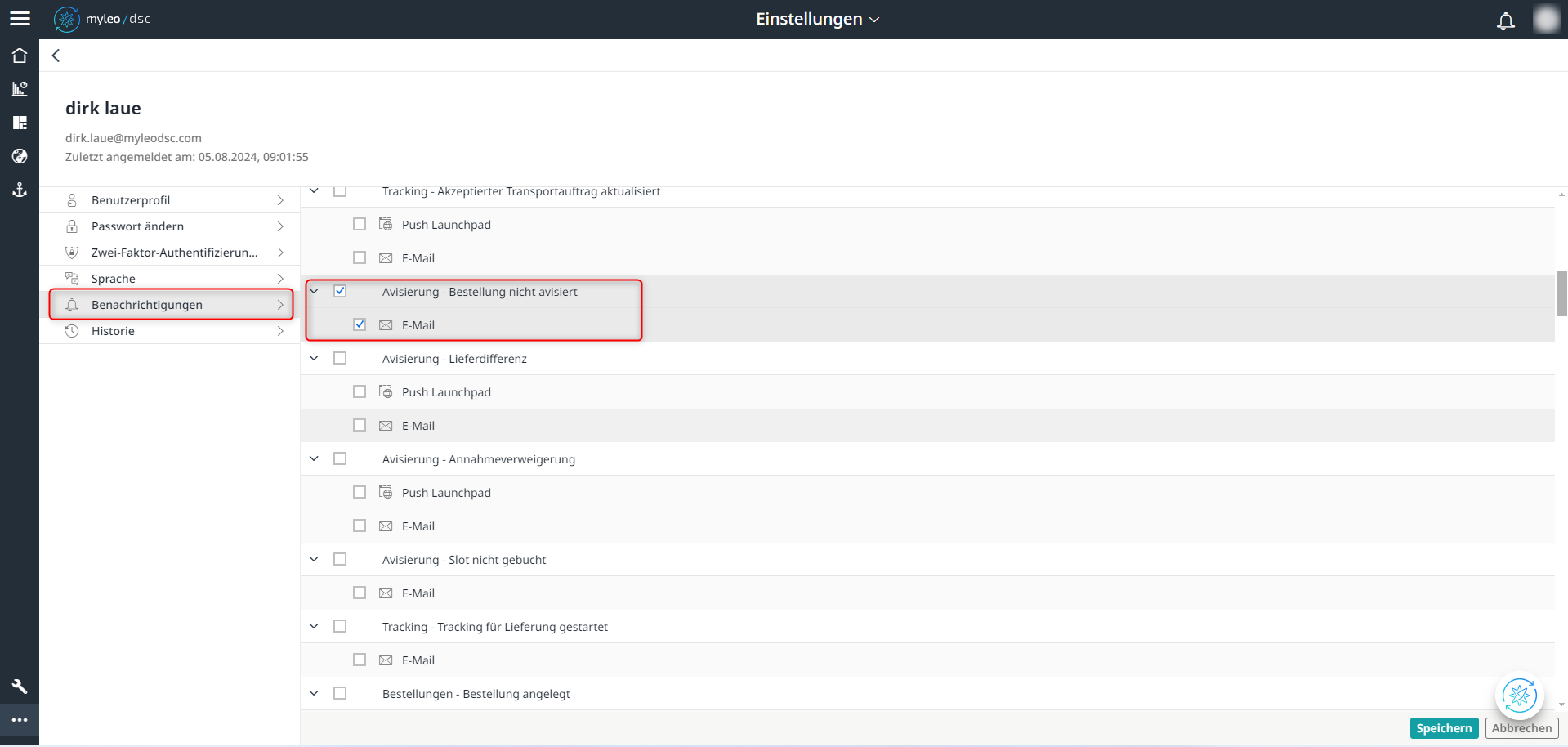
Task: Click the back arrow
Action: coord(56,56)
